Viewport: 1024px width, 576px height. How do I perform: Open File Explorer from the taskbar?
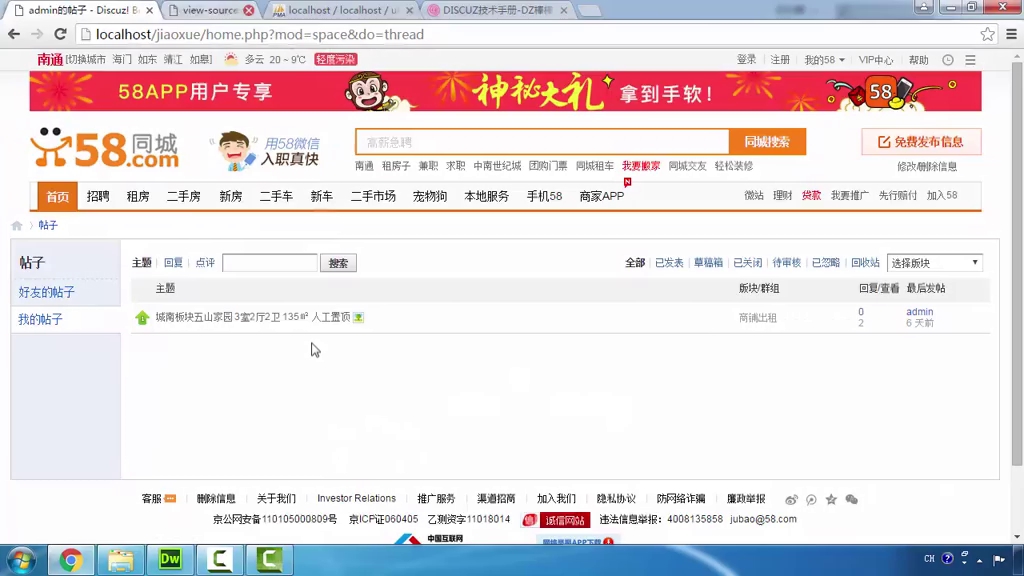[x=120, y=560]
